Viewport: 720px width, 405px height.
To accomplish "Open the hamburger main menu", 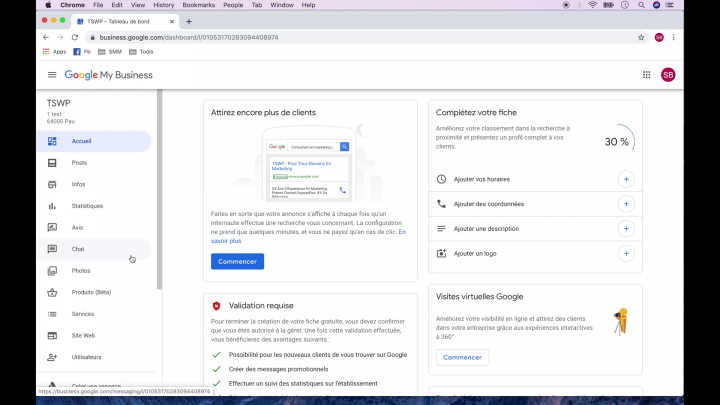I will tap(52, 75).
